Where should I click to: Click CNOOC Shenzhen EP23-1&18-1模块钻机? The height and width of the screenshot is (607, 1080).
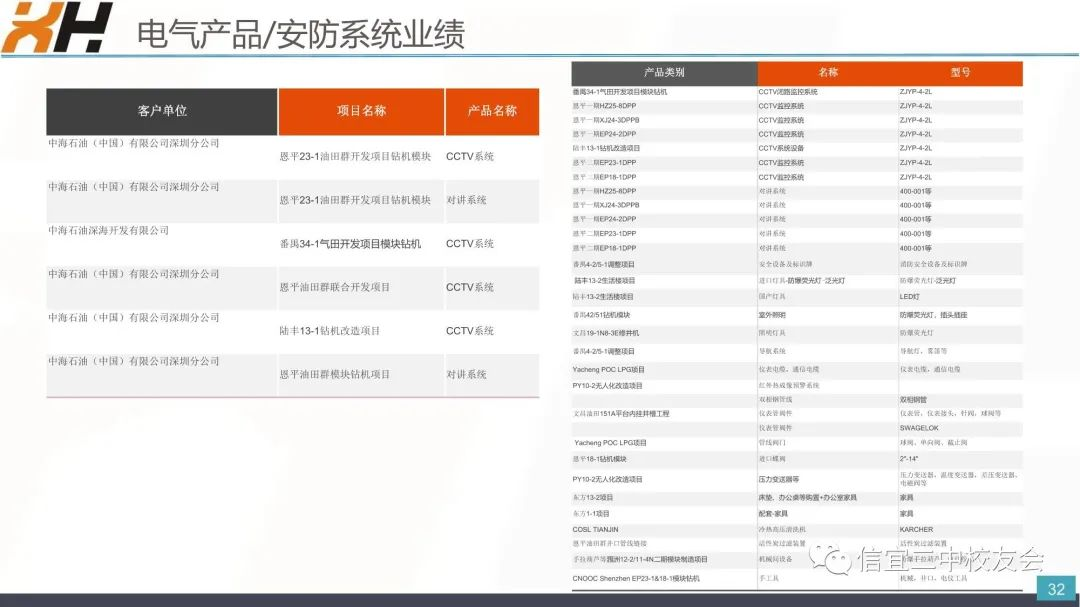[x=636, y=579]
